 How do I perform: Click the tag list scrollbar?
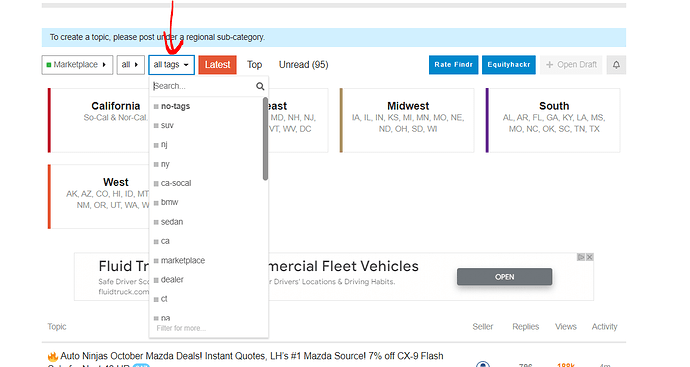pos(265,139)
